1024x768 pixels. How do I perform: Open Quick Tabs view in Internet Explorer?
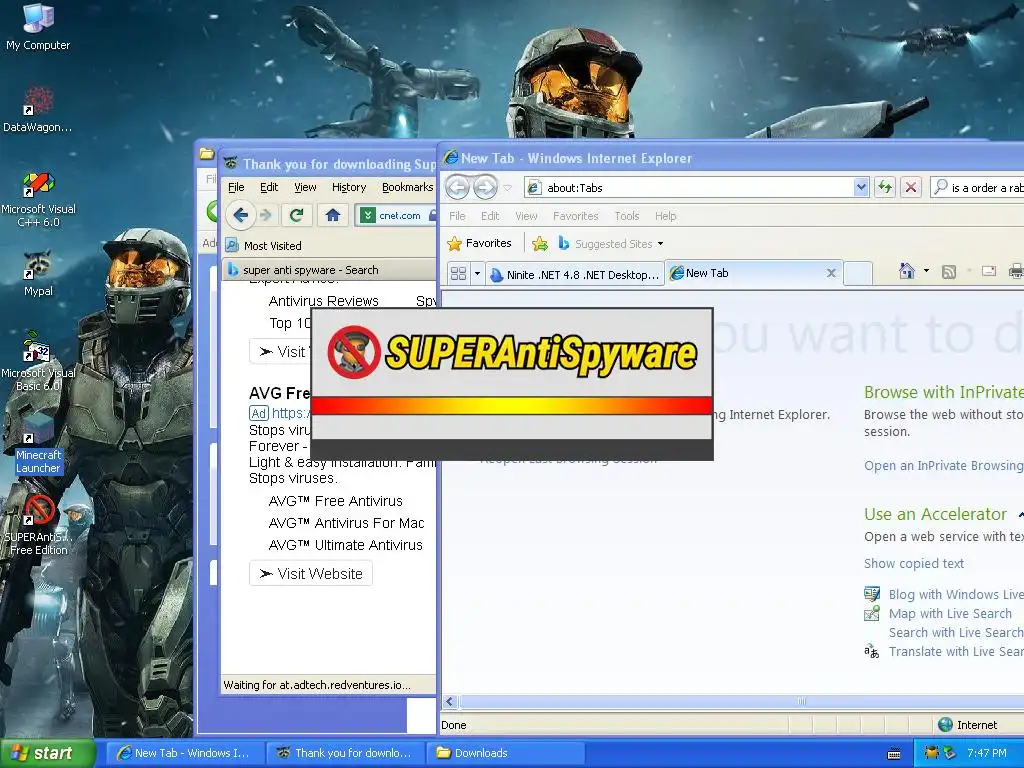point(458,274)
